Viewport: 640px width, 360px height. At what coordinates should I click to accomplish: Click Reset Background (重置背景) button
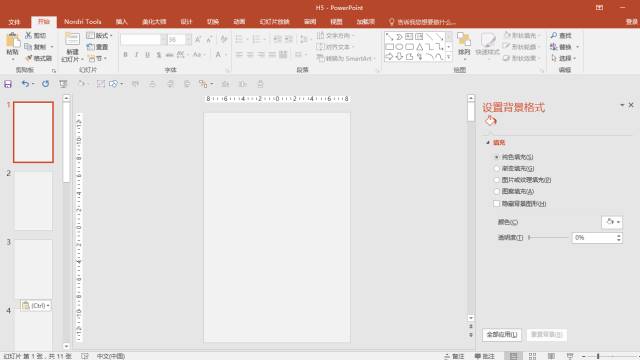547,335
